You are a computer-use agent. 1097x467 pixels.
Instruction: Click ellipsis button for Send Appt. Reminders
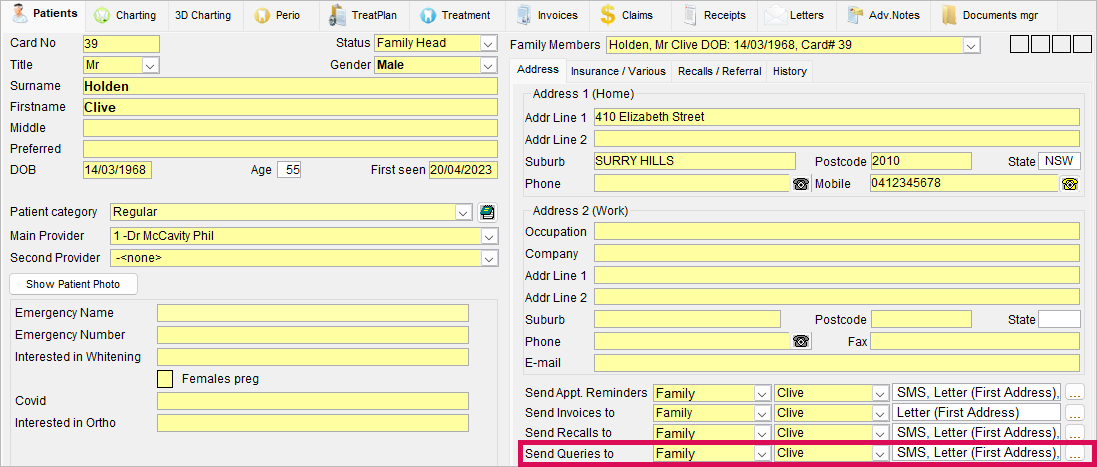pyautogui.click(x=1075, y=392)
